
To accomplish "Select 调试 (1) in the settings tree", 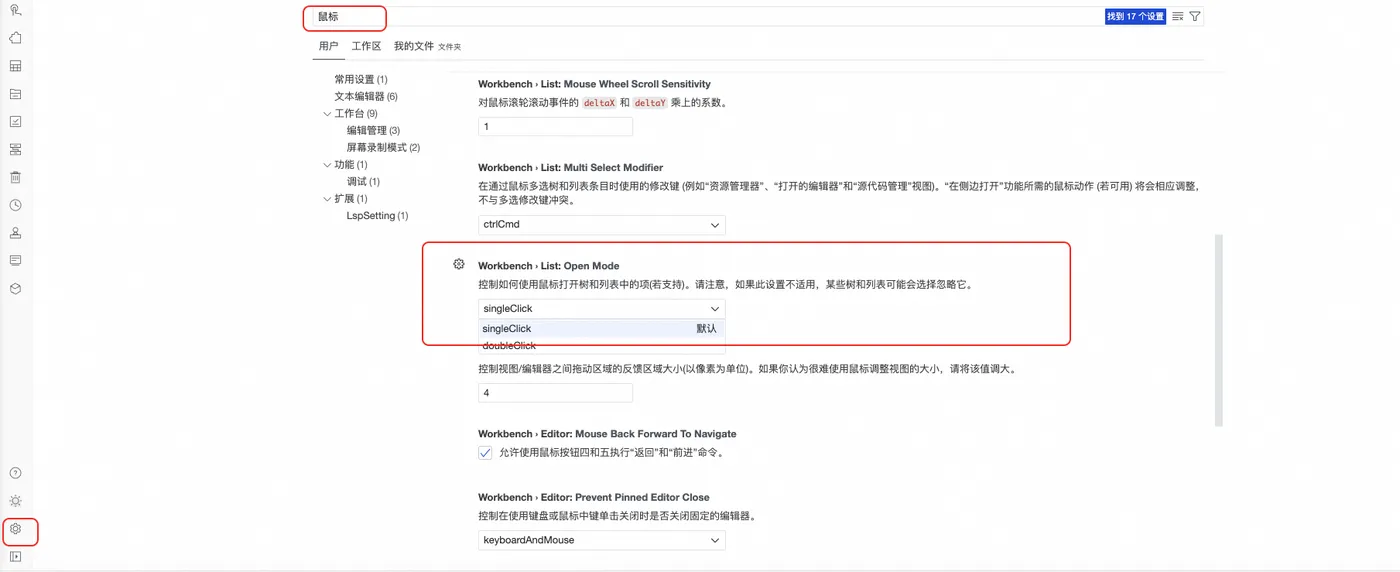I will point(364,181).
